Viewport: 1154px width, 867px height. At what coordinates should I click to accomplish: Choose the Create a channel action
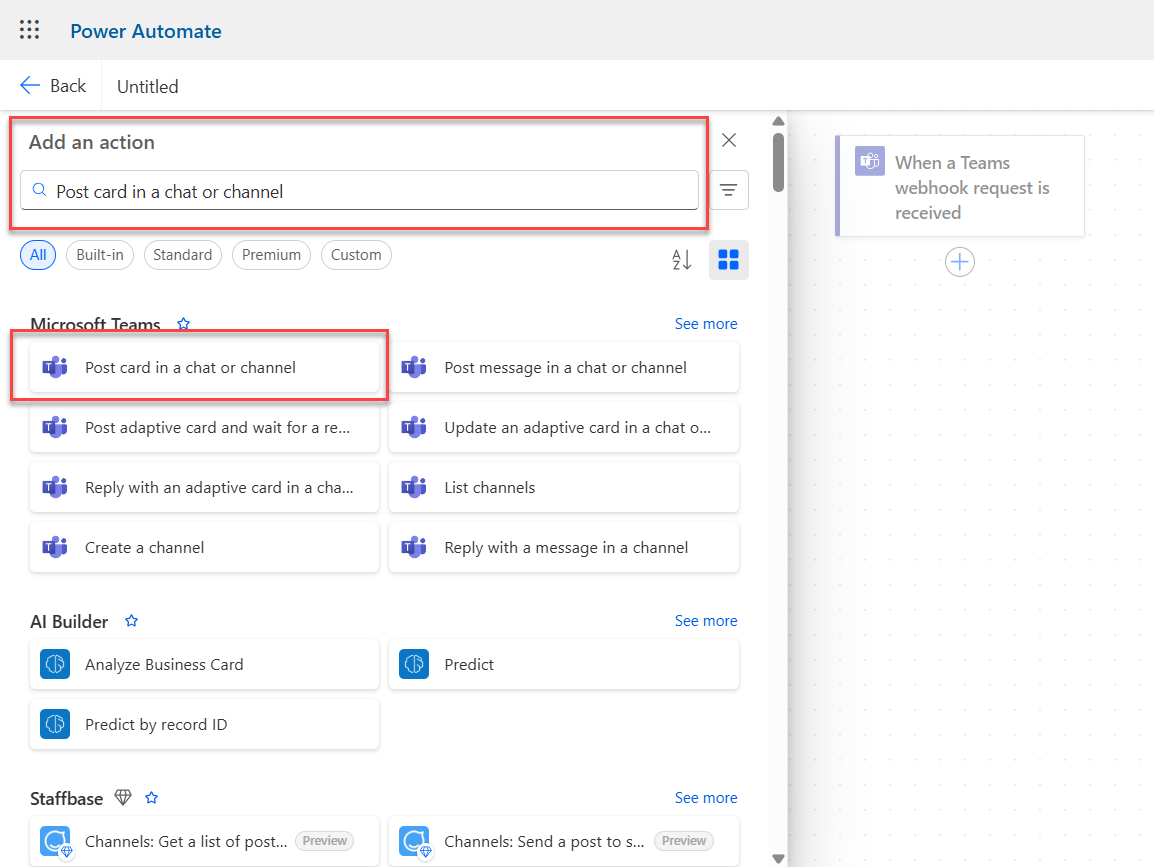[205, 548]
